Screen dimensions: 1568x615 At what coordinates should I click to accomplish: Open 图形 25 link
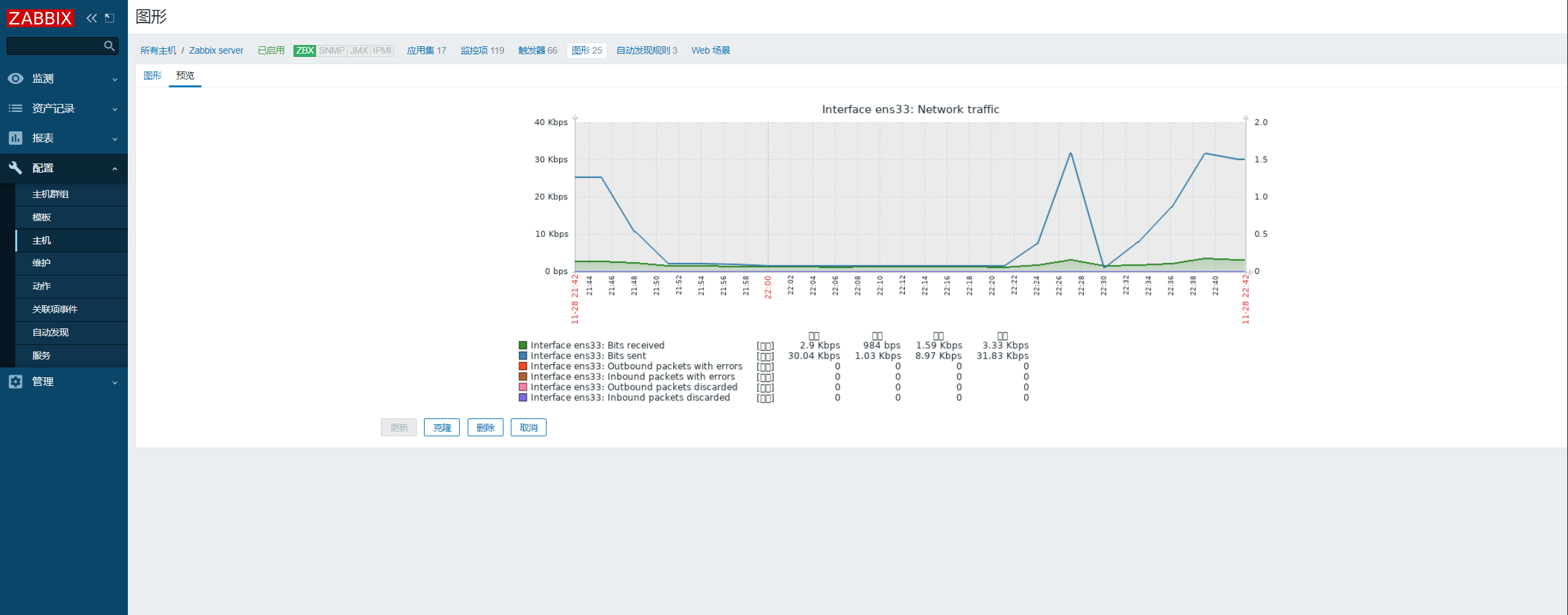coord(587,50)
